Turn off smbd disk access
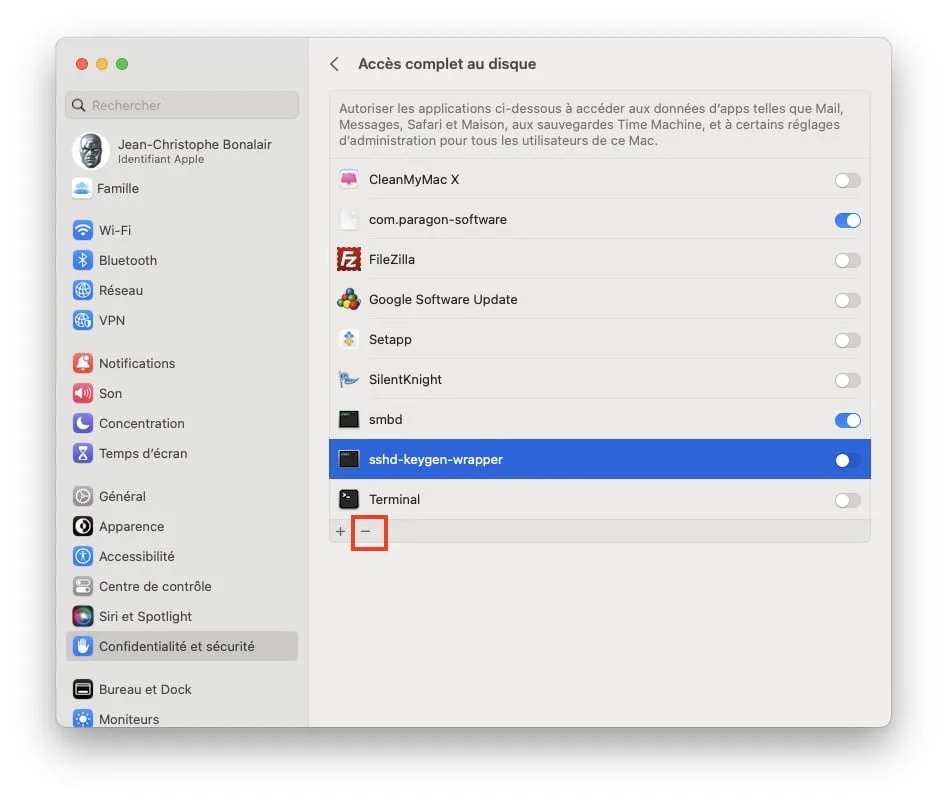 point(847,420)
